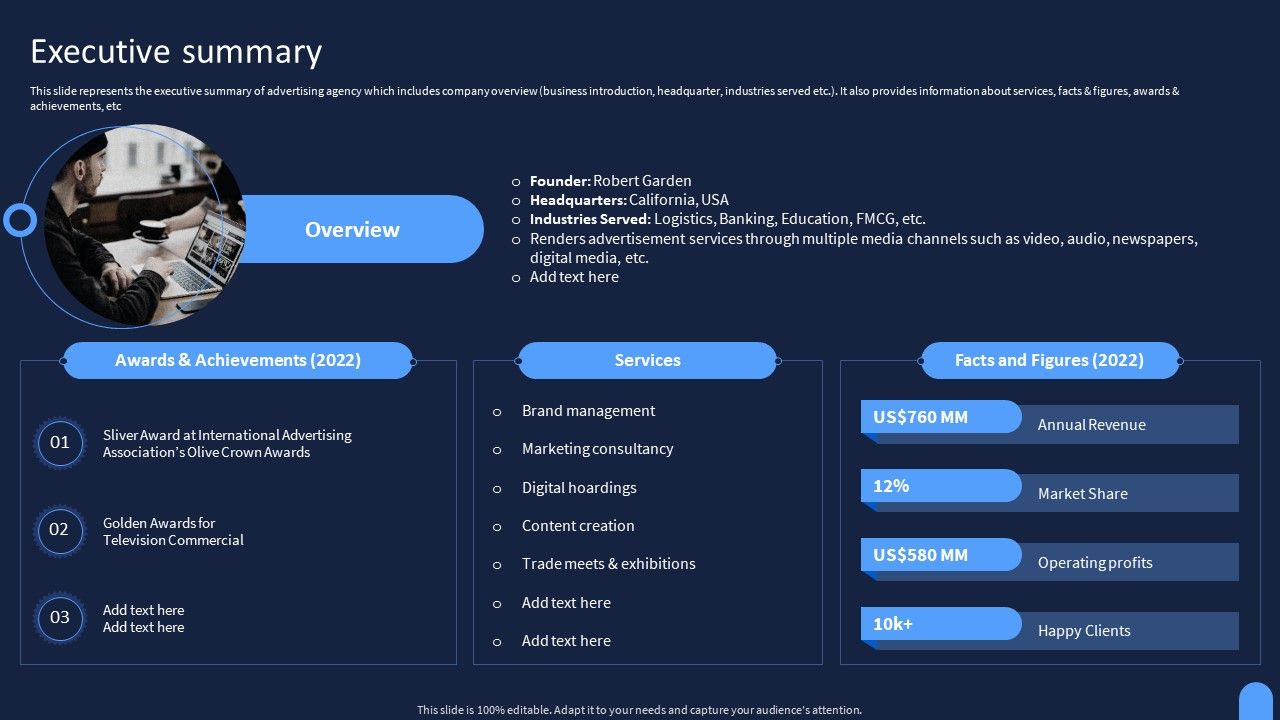Select the blue ring beside overview photo
The height and width of the screenshot is (720, 1280).
pos(20,219)
